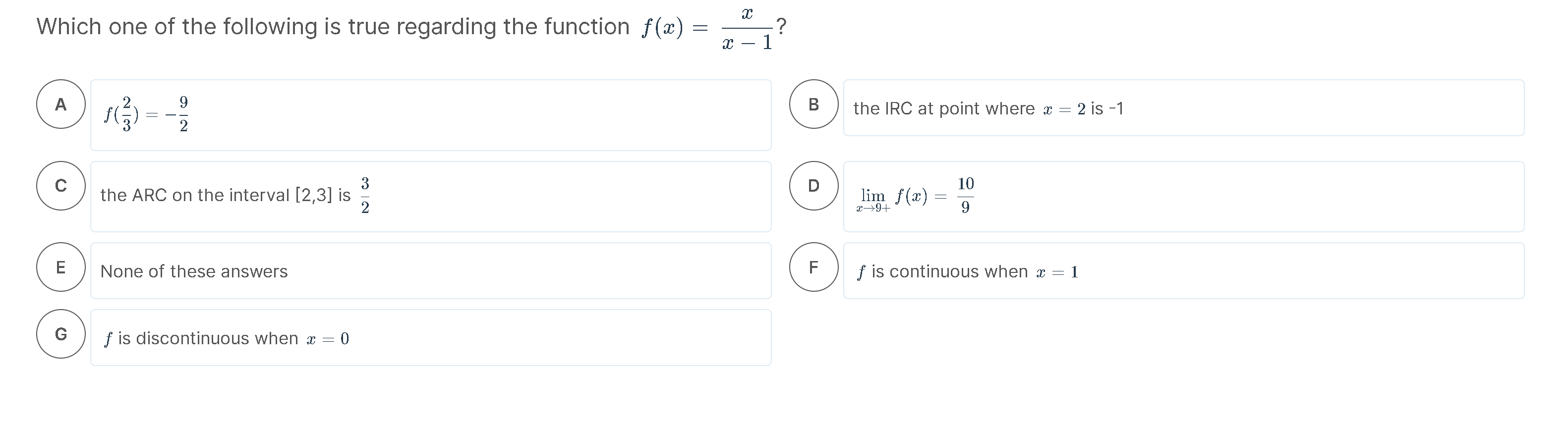Choose the f(2/3) = -9/2 answer box
The height and width of the screenshot is (423, 1568).
pos(431,115)
